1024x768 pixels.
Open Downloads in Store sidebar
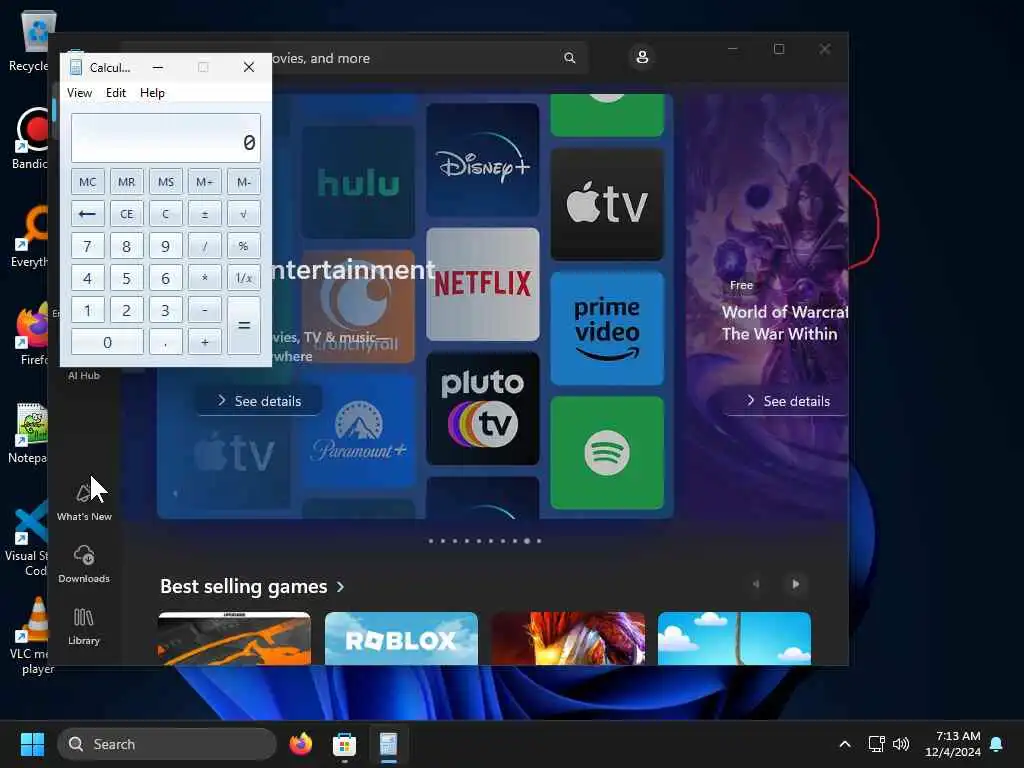pyautogui.click(x=84, y=564)
